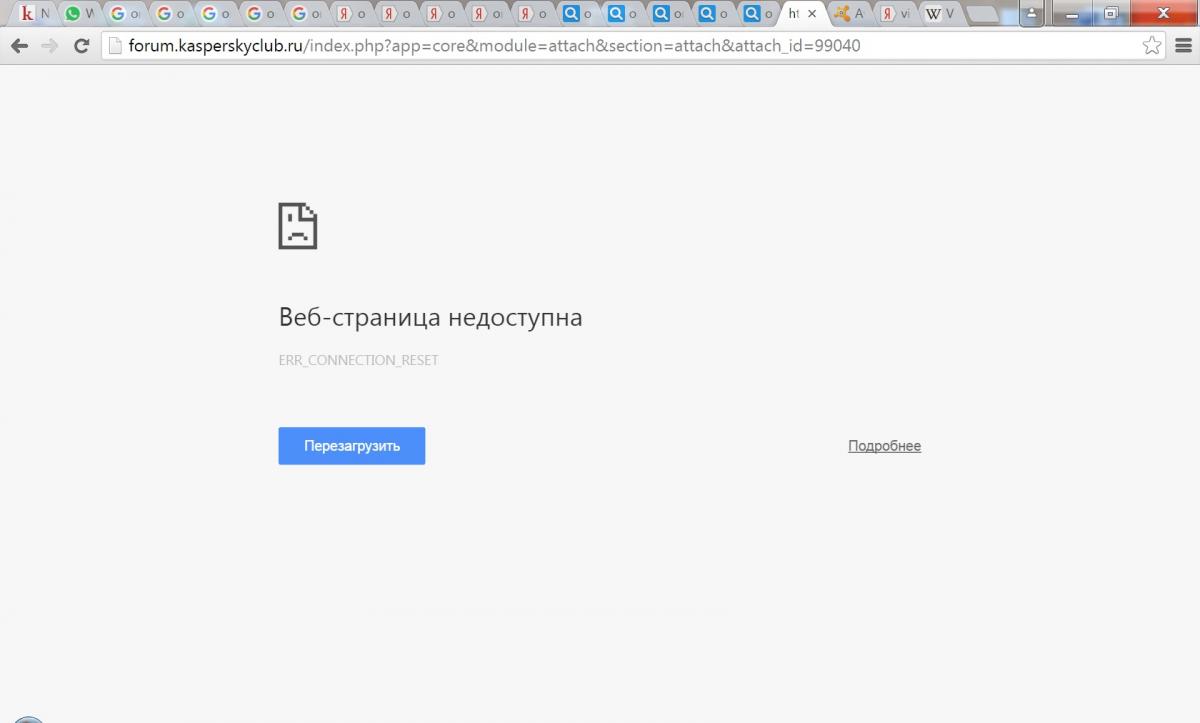Bookmark this page with the star icon

point(1152,46)
